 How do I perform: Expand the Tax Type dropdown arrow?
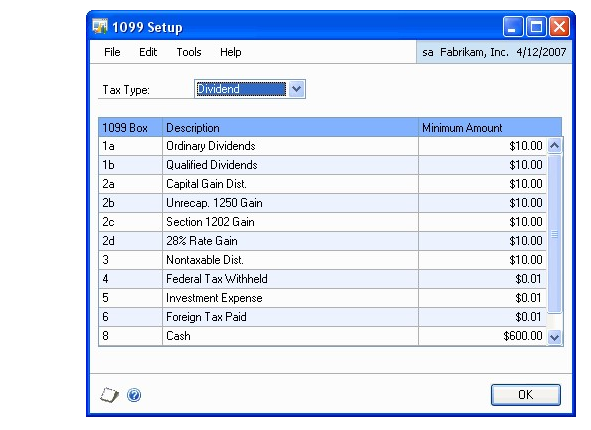tap(297, 89)
